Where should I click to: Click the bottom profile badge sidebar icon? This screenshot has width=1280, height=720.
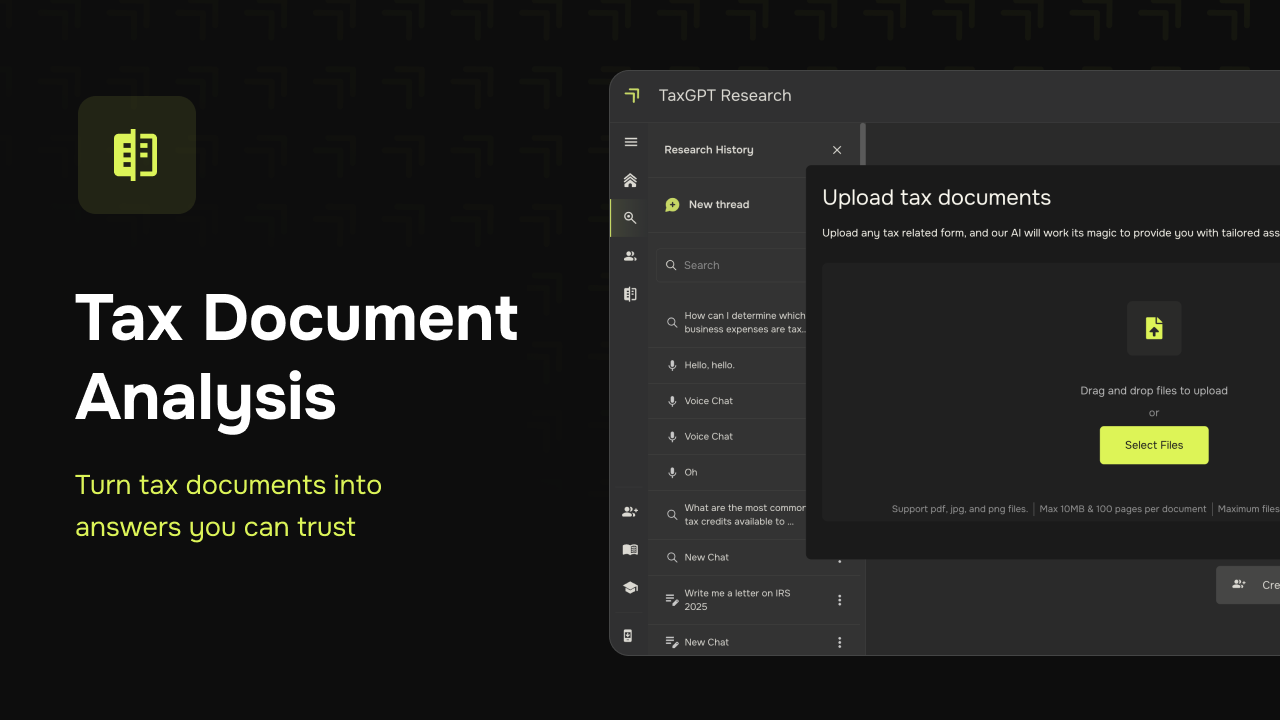(628, 636)
